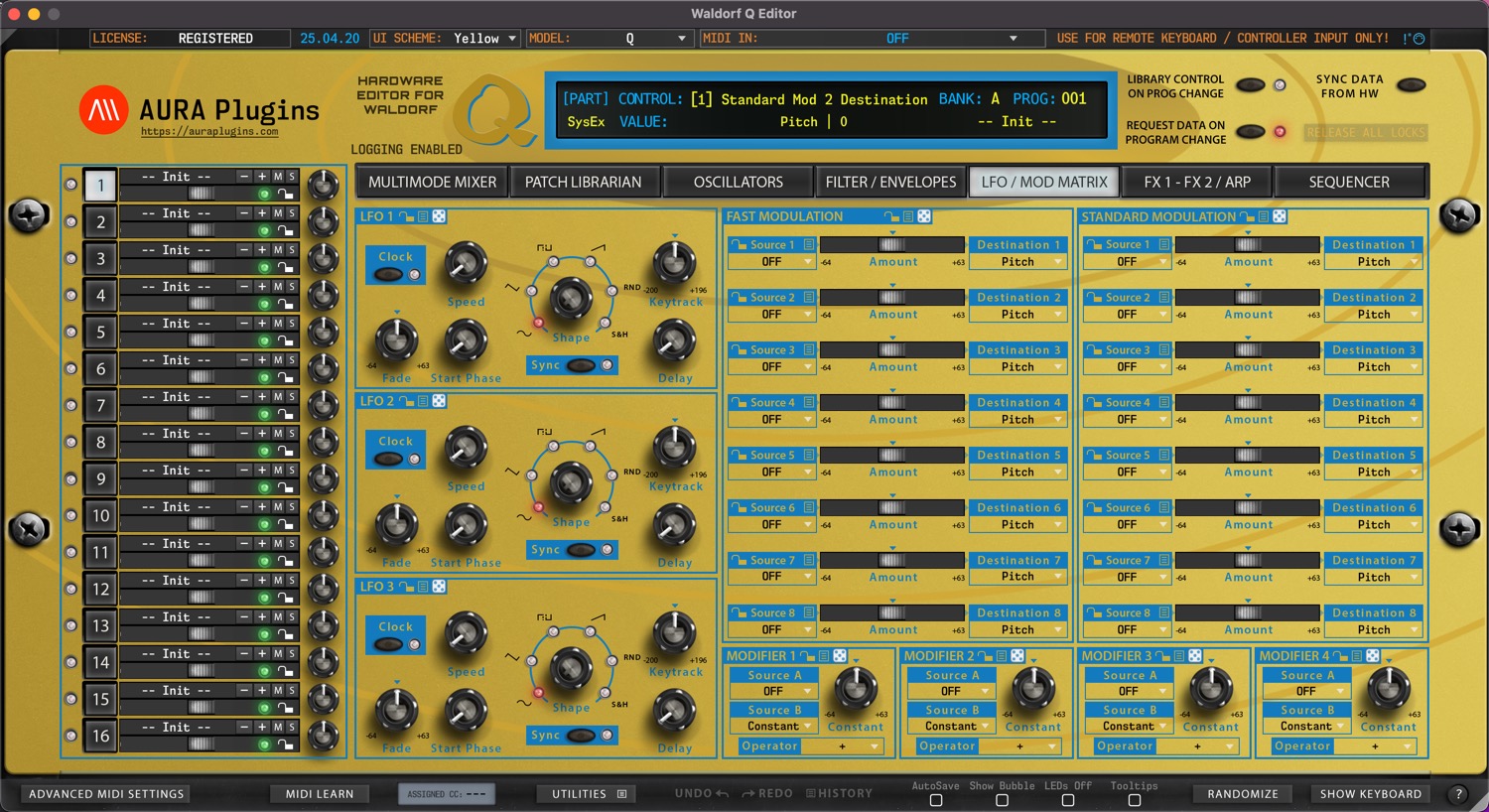
Task: Select LFO 1 square wave shape
Action: (x=554, y=261)
